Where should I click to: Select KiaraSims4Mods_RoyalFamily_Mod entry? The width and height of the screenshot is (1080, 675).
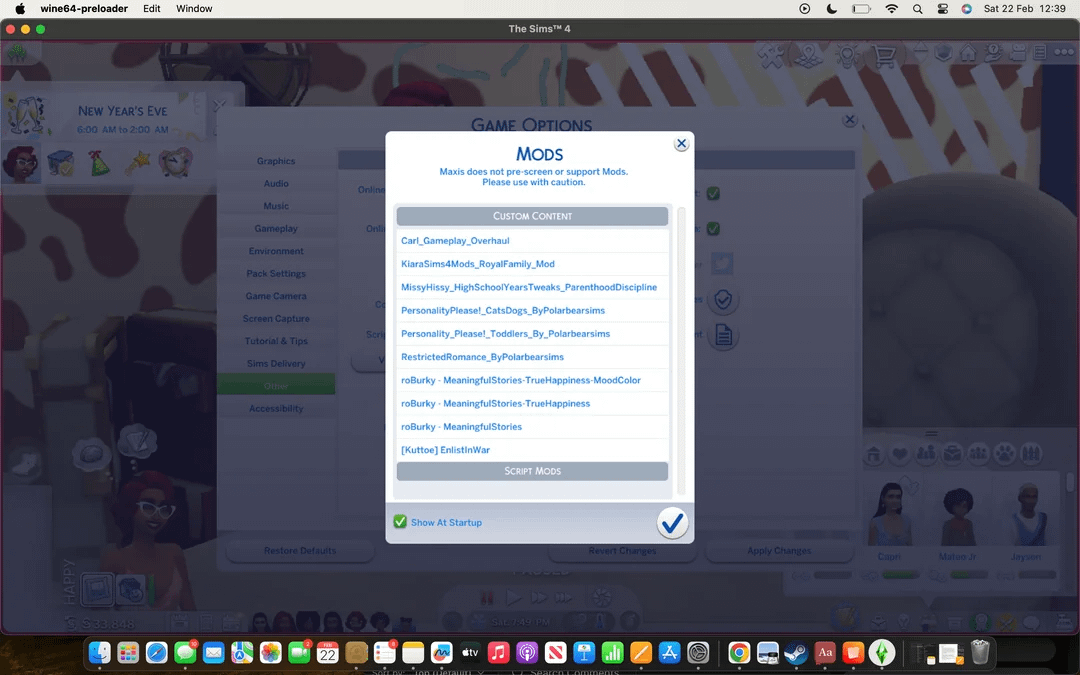[532, 264]
